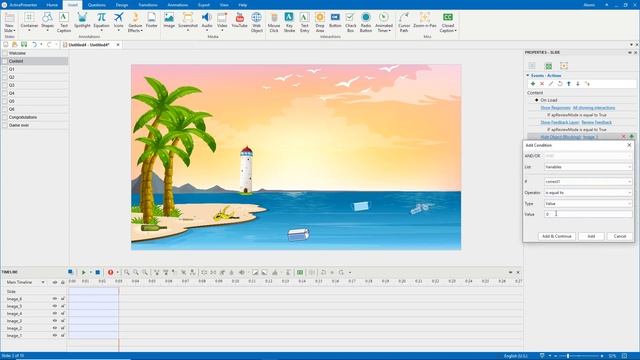Click the Add & Continue button
Viewport: 640px width, 360px height.
557,236
